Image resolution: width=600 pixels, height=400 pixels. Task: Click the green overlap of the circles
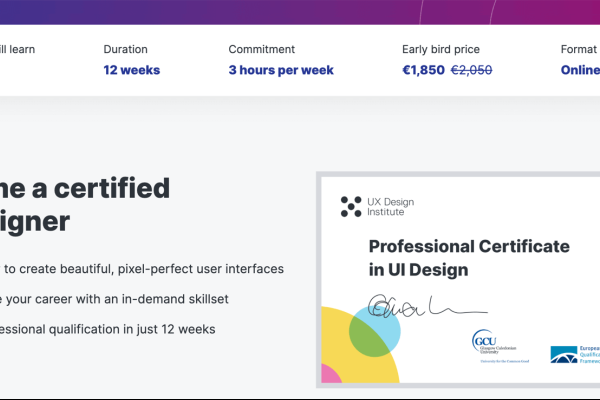368,335
